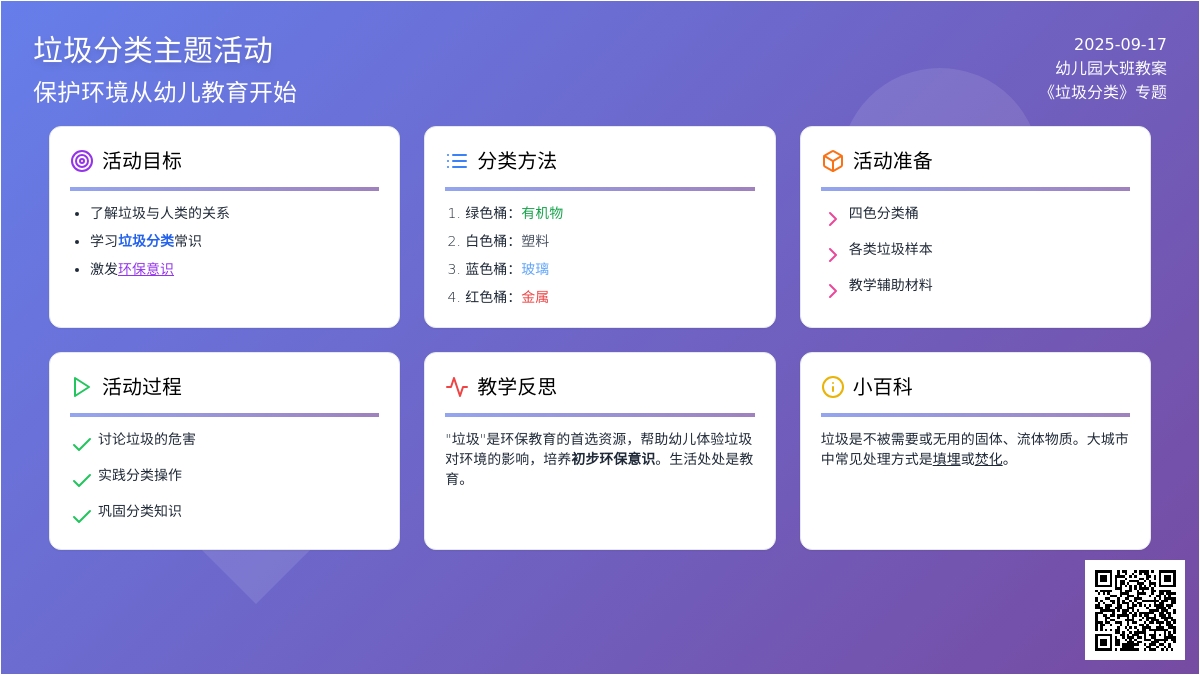This screenshot has width=1200, height=675.
Task: Click the red 金属 label
Action: tap(535, 297)
